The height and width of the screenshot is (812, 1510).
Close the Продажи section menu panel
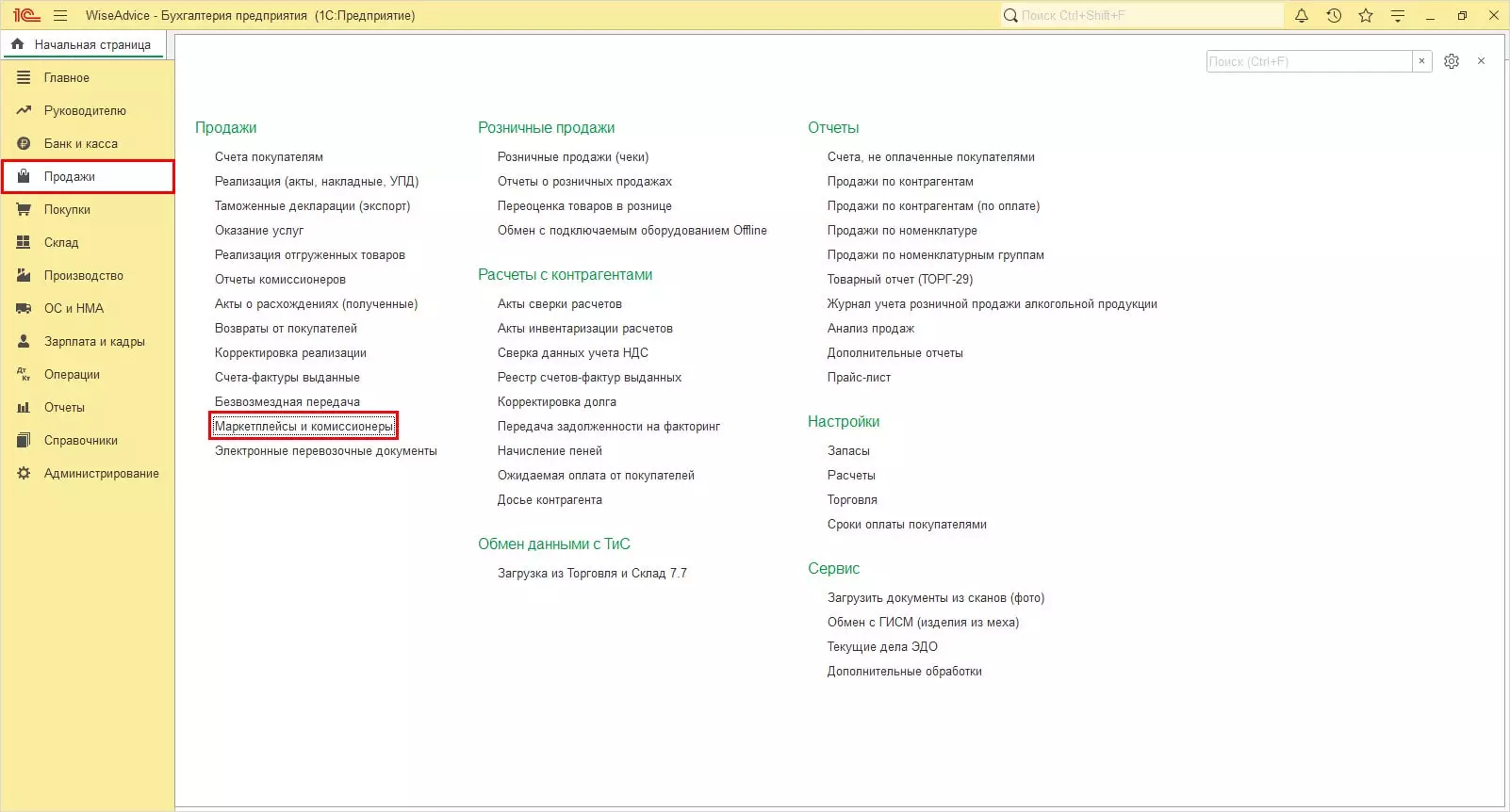(x=1482, y=61)
